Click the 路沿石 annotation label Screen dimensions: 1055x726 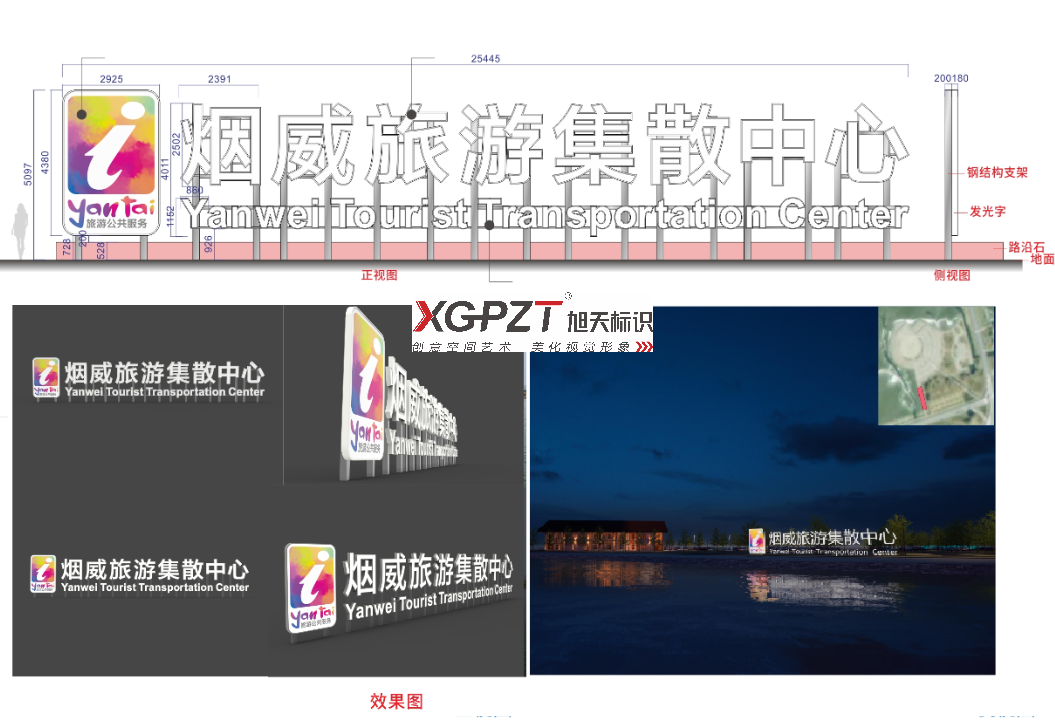tap(1026, 247)
